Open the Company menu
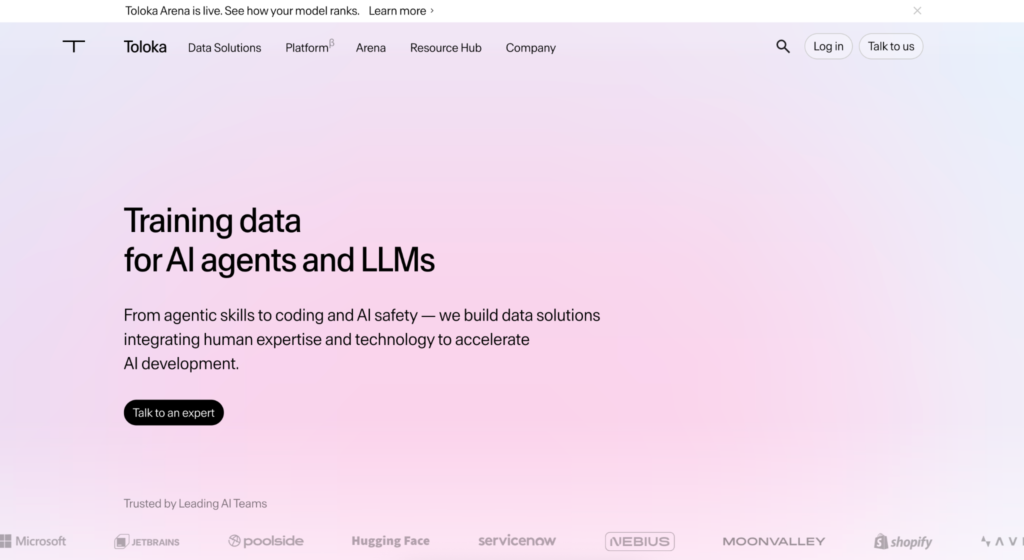 pyautogui.click(x=530, y=48)
